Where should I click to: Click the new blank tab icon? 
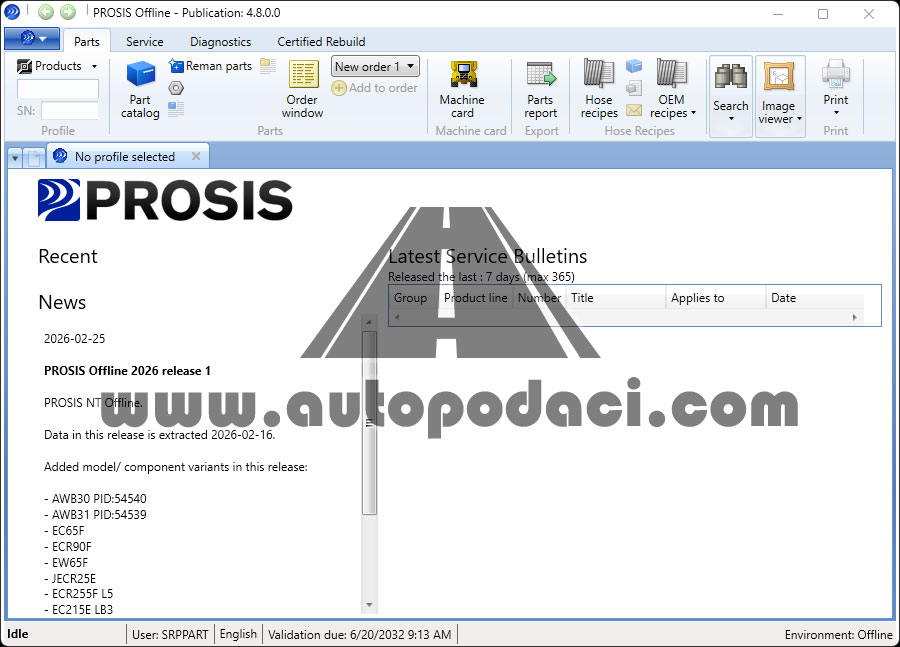coord(34,157)
